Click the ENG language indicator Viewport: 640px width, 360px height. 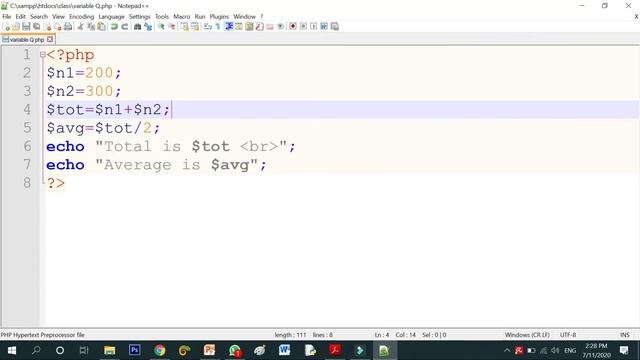(x=570, y=351)
